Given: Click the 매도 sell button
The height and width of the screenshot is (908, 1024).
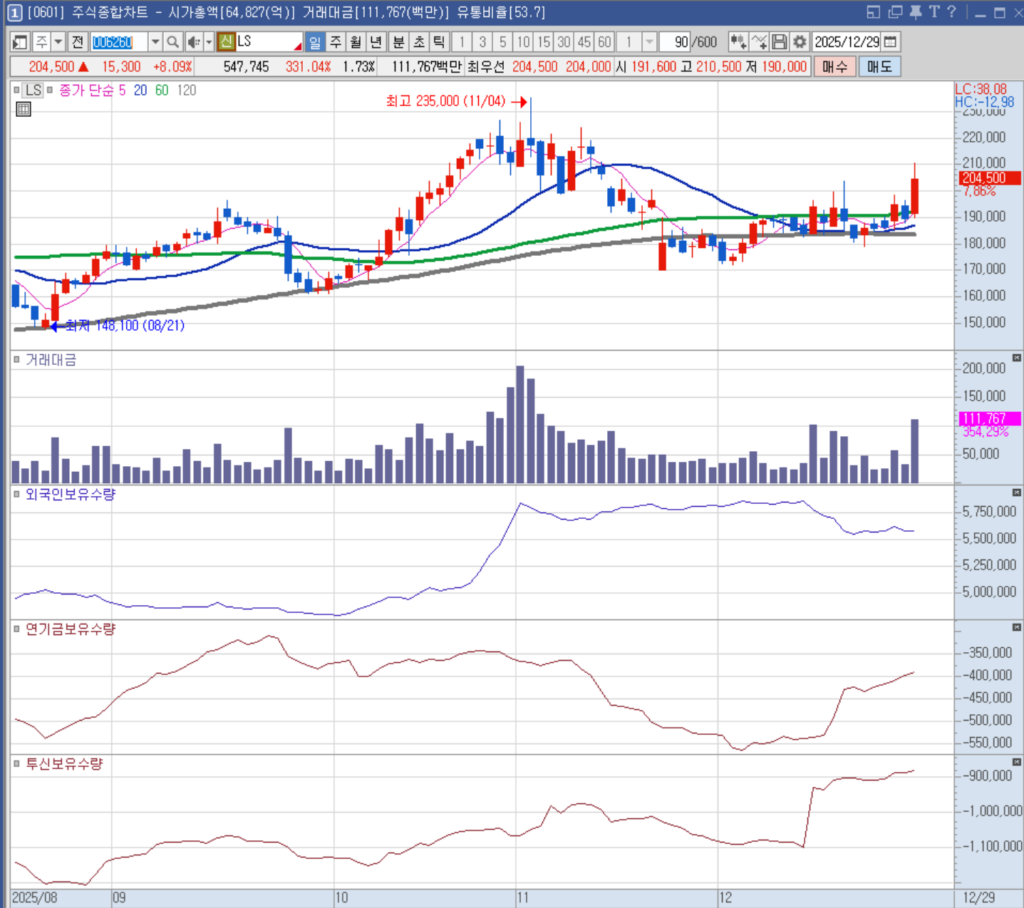Looking at the screenshot, I should [x=880, y=66].
